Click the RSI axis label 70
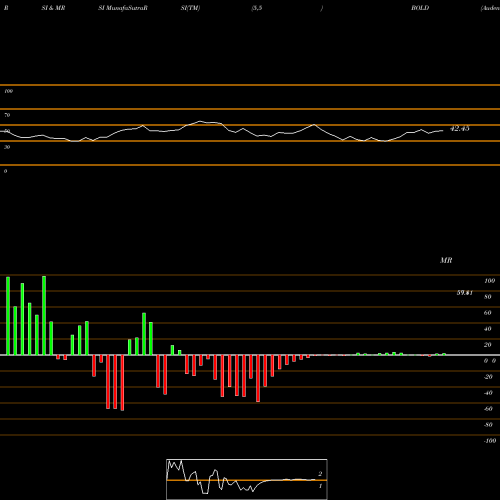 [x=7, y=115]
